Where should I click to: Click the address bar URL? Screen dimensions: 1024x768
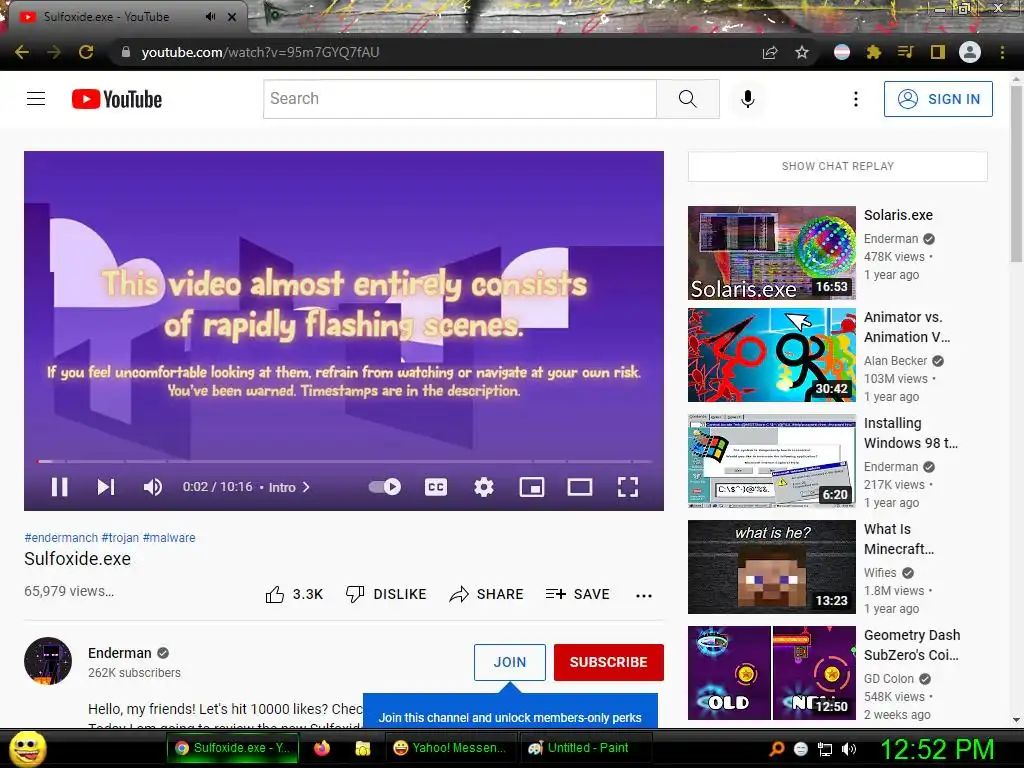[261, 52]
